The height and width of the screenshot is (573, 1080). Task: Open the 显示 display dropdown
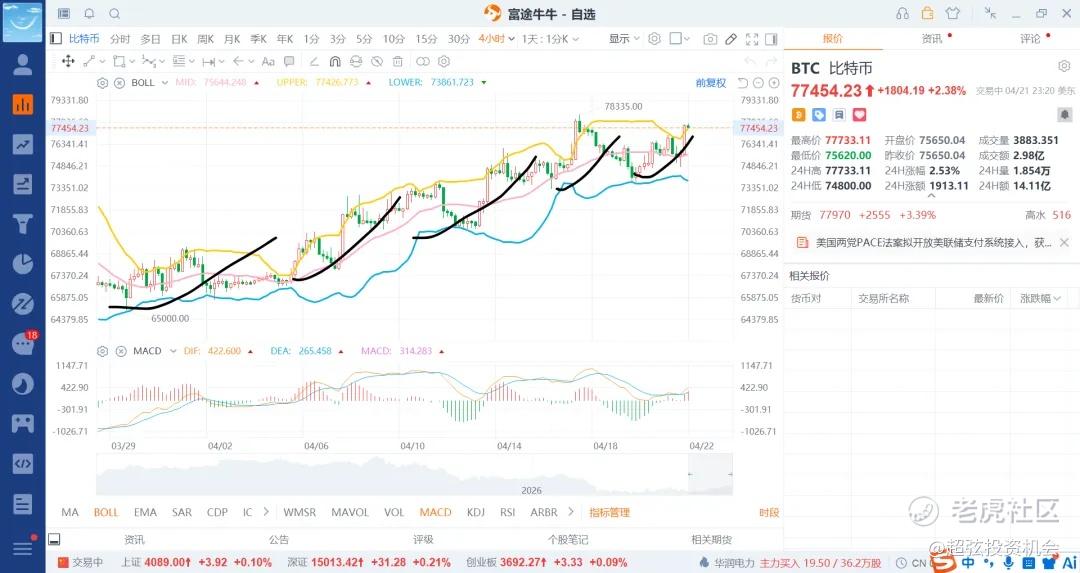[x=624, y=39]
